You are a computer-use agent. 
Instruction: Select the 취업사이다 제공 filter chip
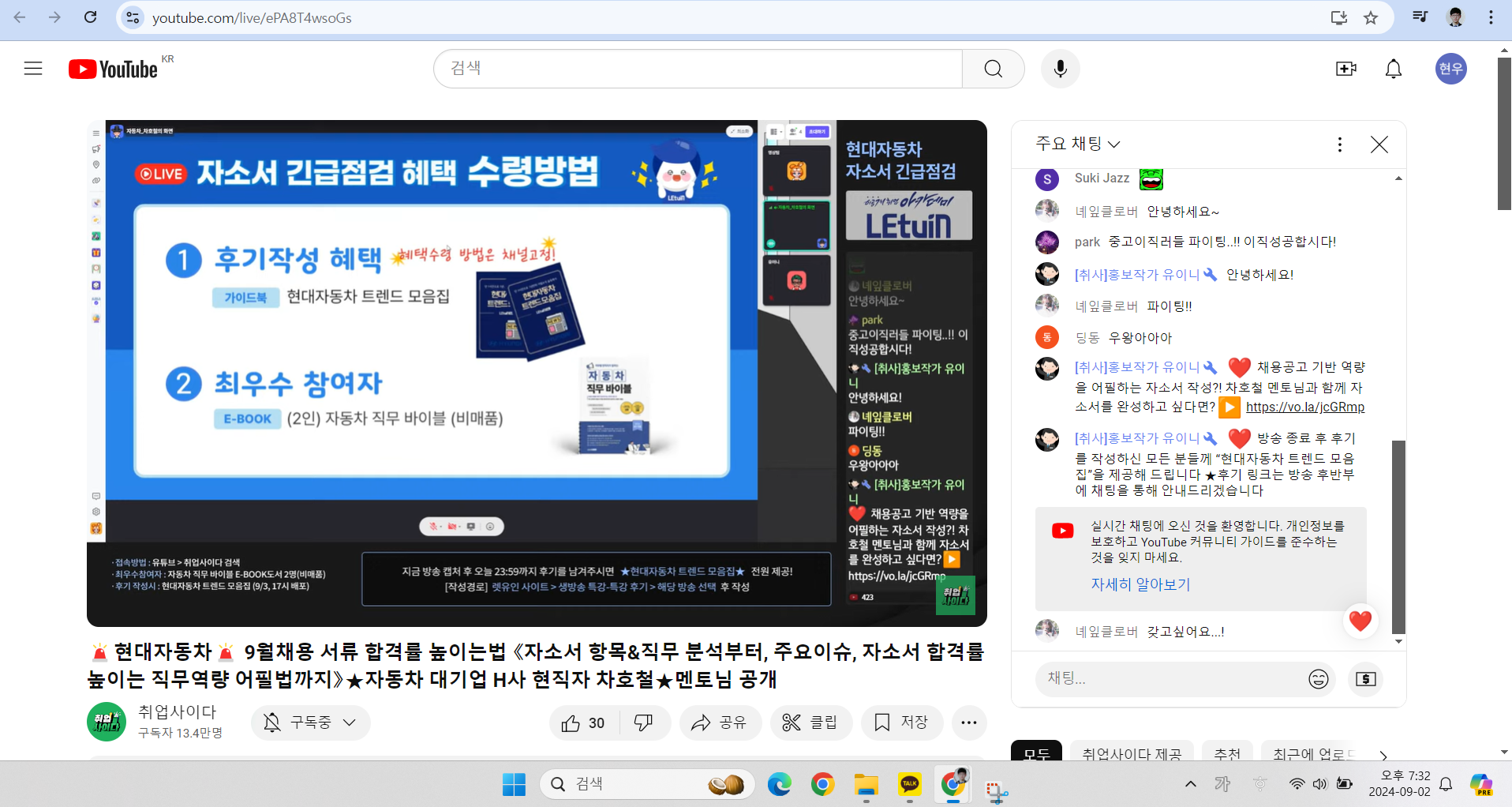coord(1132,754)
